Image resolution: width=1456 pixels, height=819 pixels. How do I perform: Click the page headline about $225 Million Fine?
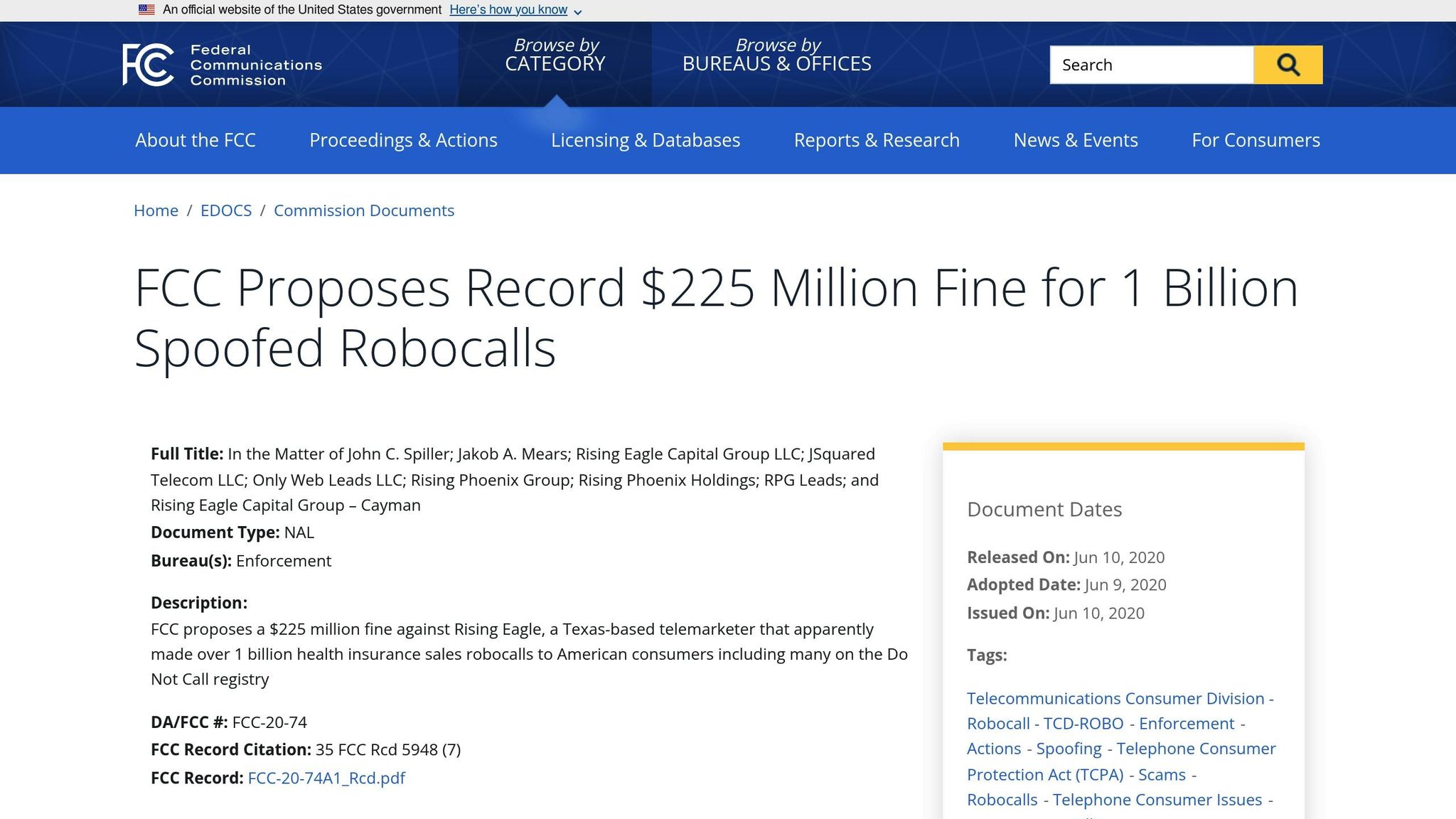pyautogui.click(x=716, y=318)
